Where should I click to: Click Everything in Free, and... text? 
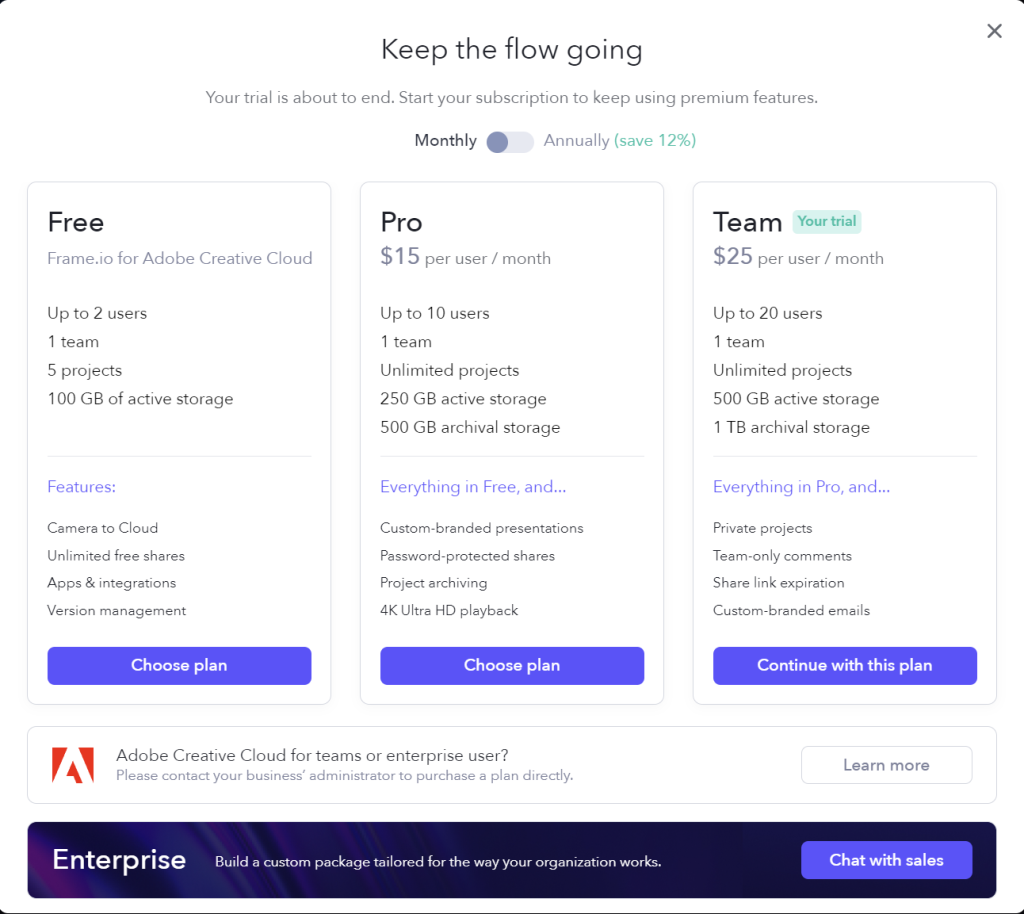(473, 487)
